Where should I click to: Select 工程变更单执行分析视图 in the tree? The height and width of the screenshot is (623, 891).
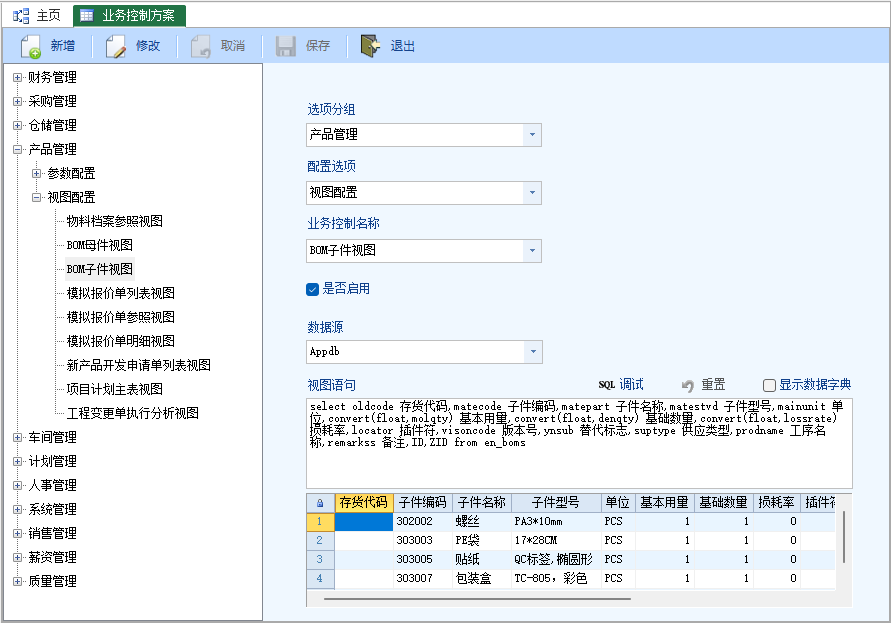tap(132, 413)
